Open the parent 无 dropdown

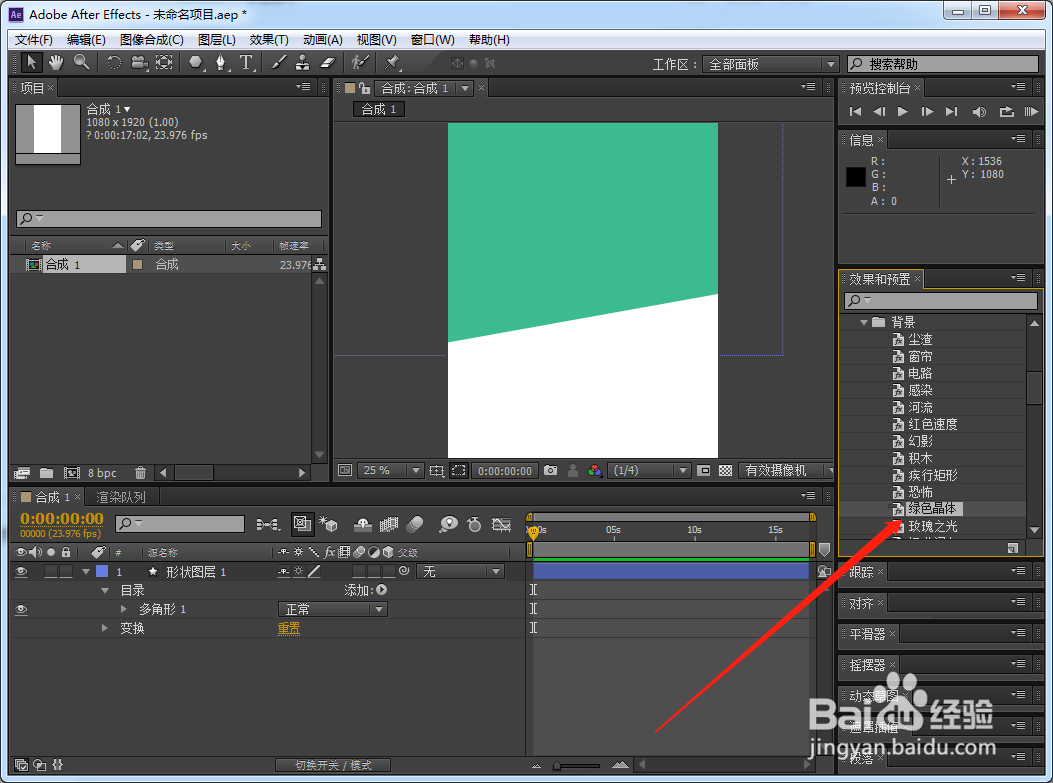click(460, 571)
